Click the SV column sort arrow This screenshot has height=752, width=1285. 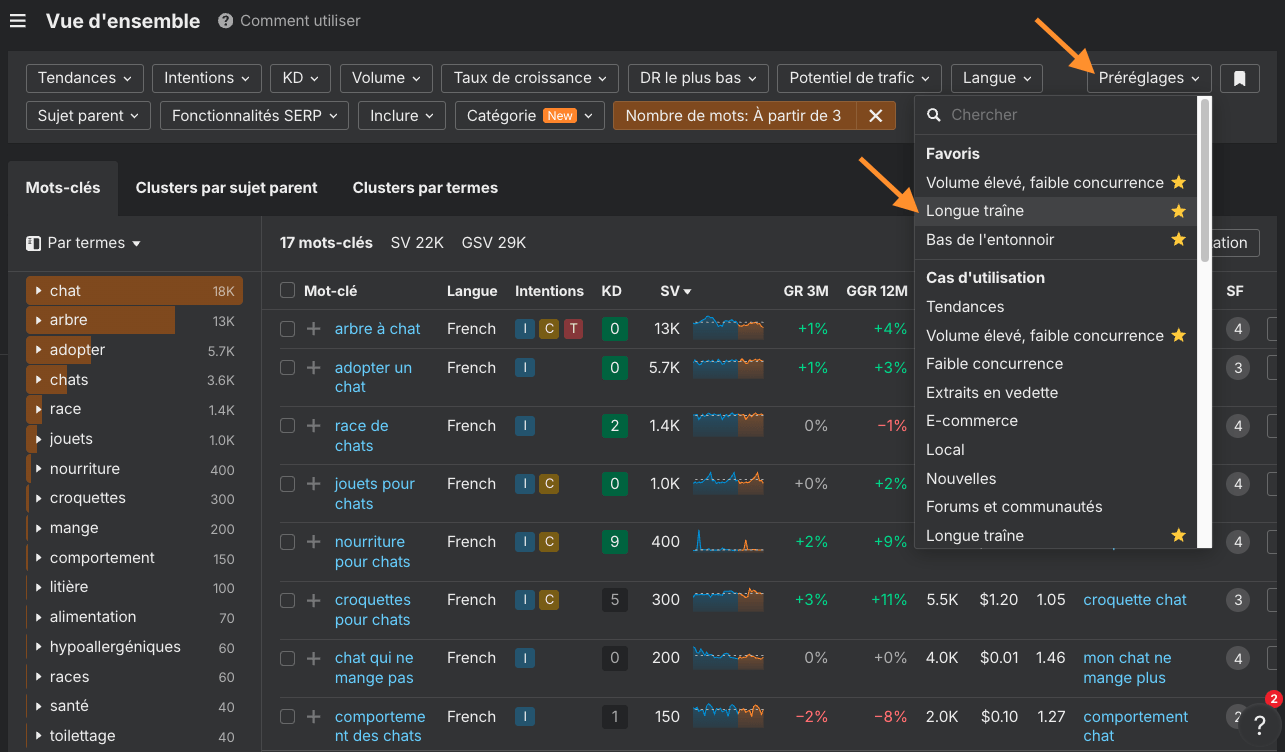coord(689,291)
